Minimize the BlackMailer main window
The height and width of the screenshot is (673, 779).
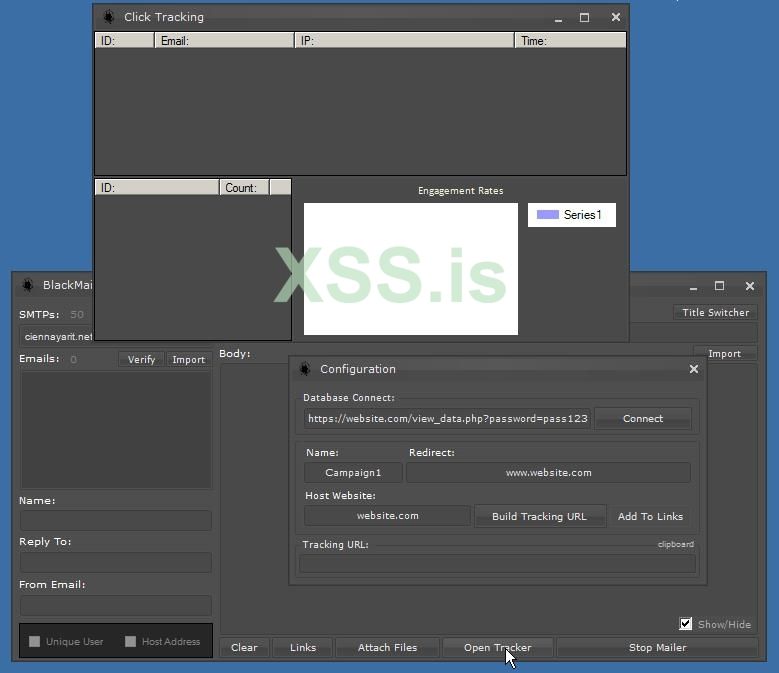tap(694, 288)
